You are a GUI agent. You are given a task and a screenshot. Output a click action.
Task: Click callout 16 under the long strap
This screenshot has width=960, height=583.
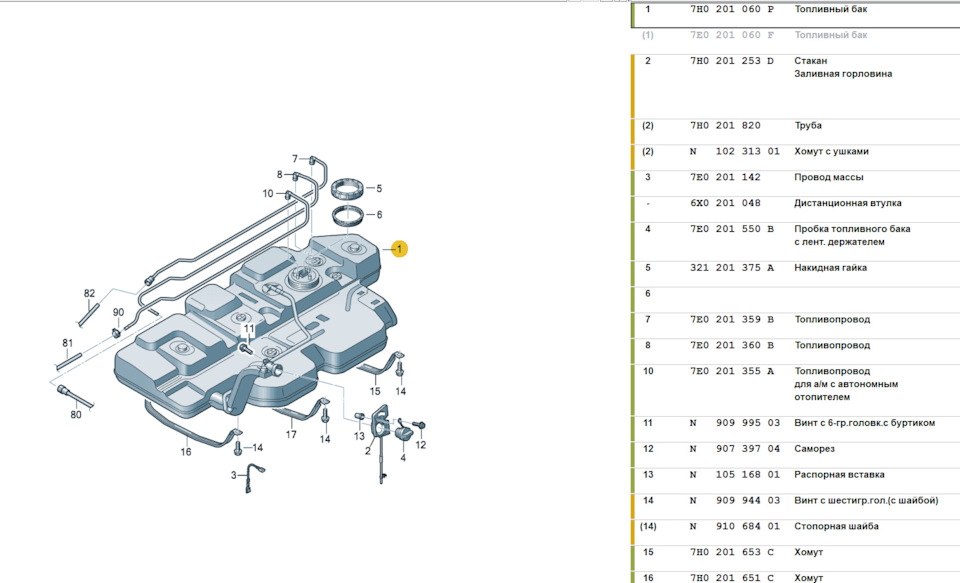186,451
